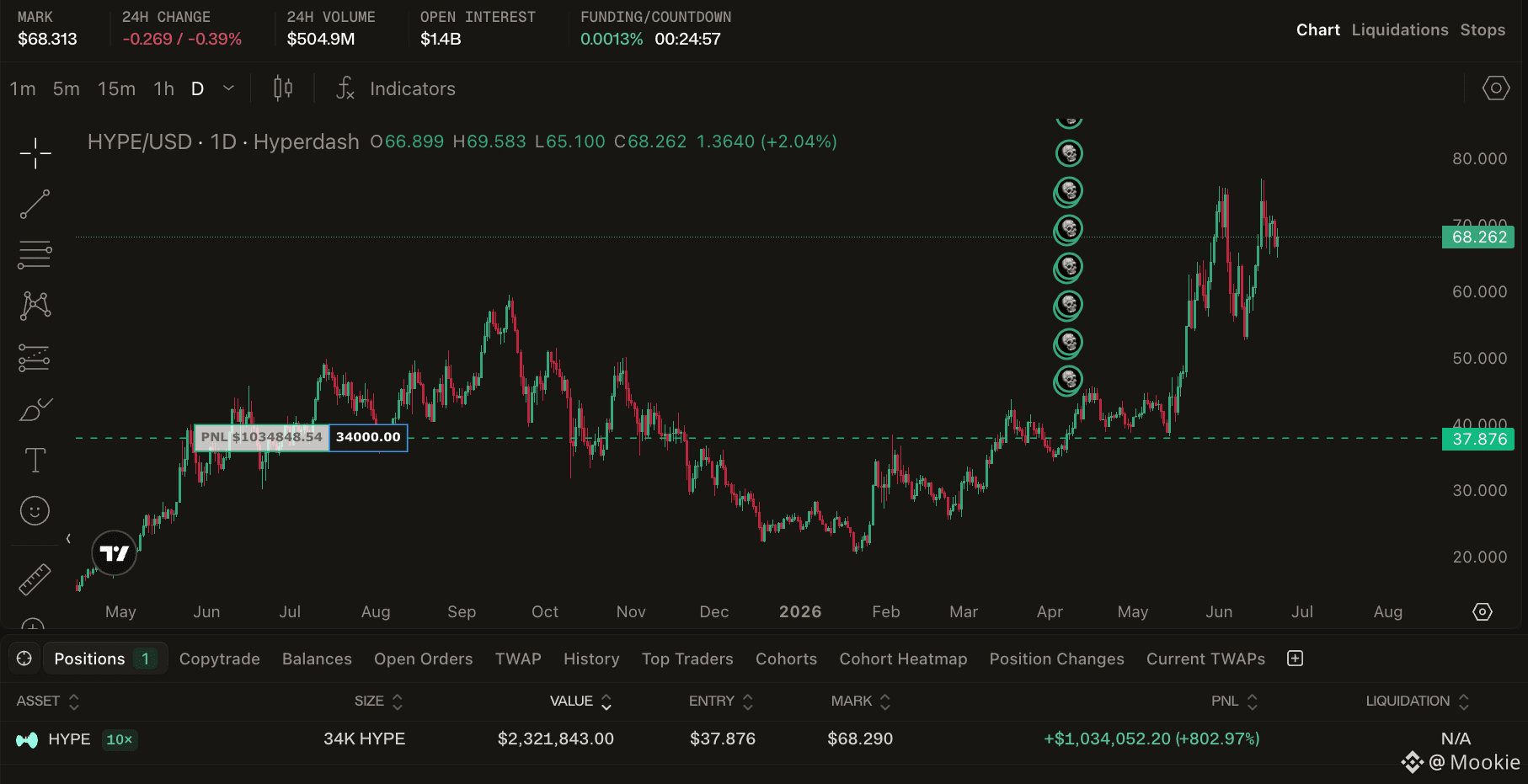Image resolution: width=1528 pixels, height=784 pixels.
Task: Switch to the 1h timeframe
Action: (164, 88)
